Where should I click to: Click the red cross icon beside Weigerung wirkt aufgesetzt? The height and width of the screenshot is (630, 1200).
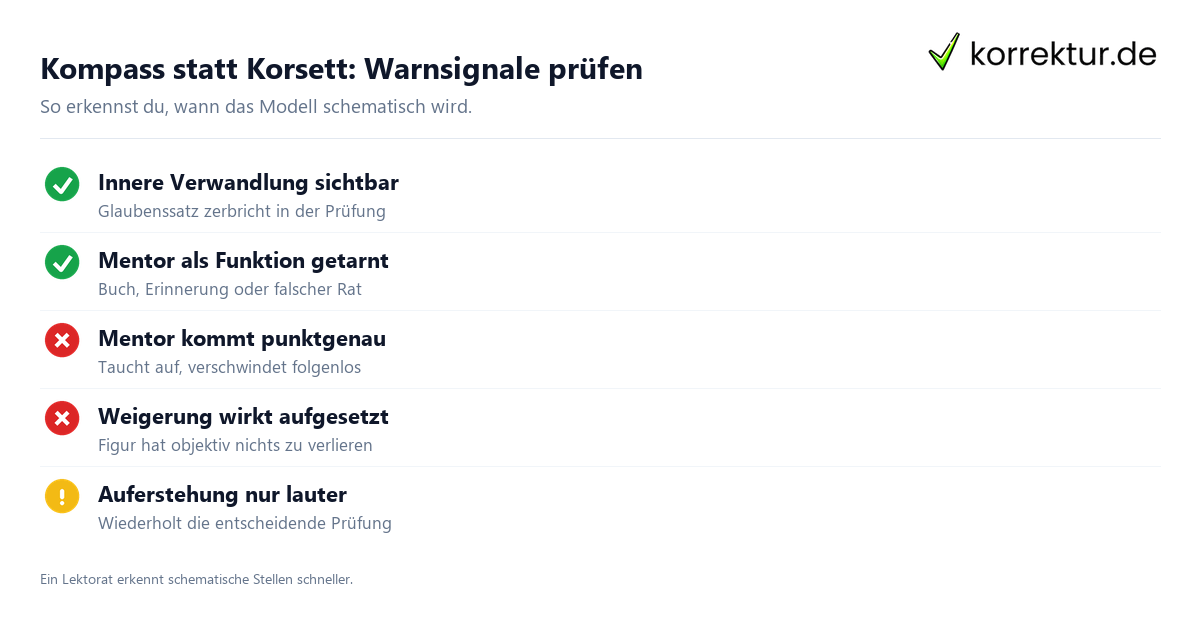(62, 418)
